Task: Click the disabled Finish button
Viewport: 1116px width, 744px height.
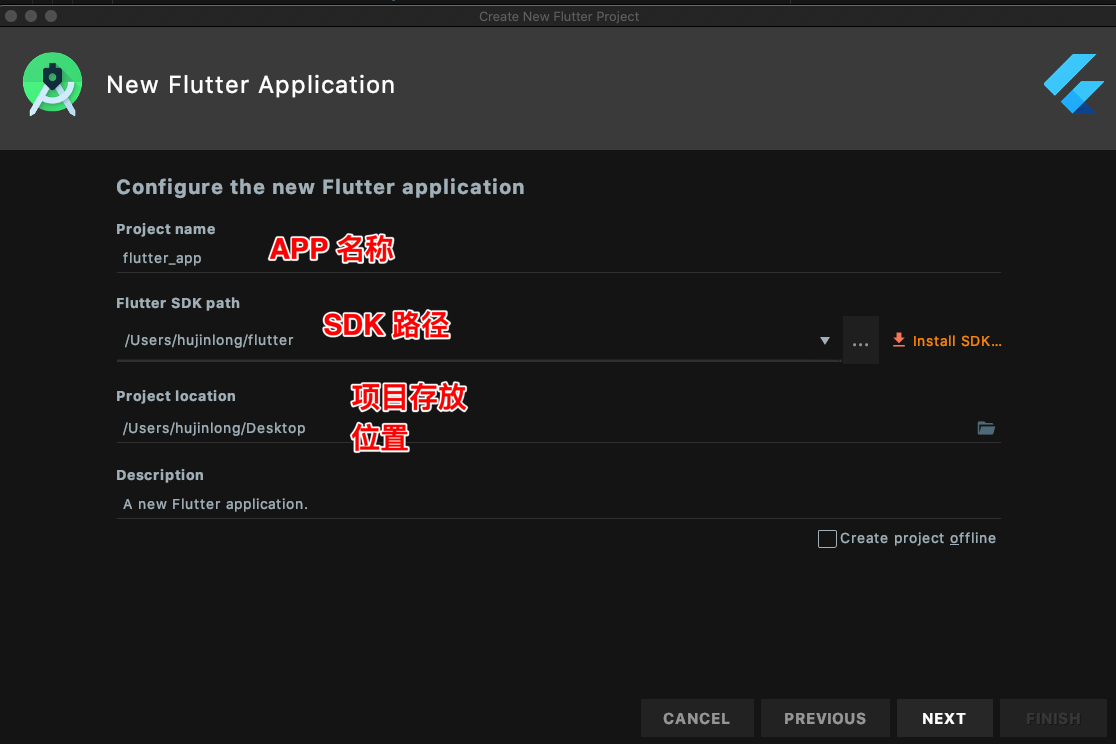Action: coord(1053,717)
